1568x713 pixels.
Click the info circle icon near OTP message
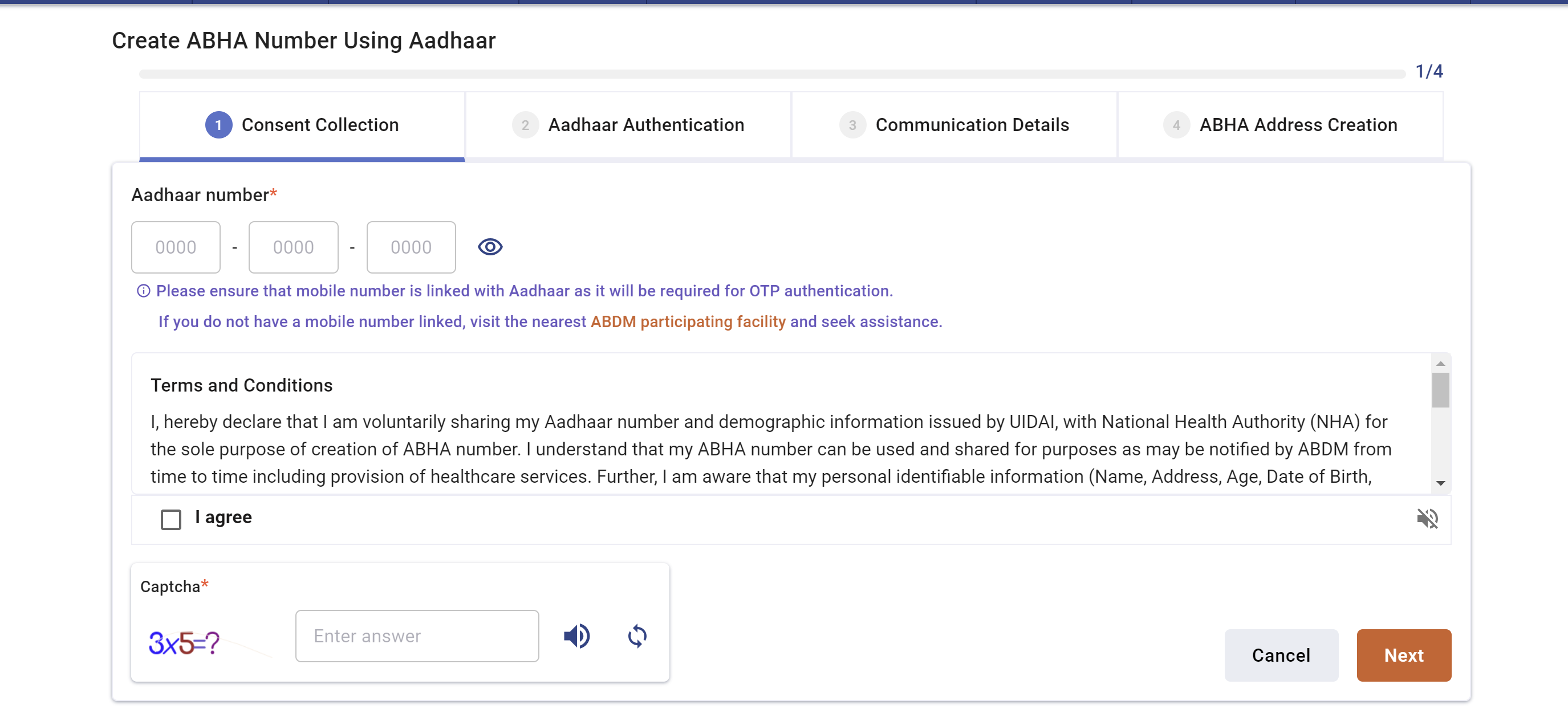point(143,290)
